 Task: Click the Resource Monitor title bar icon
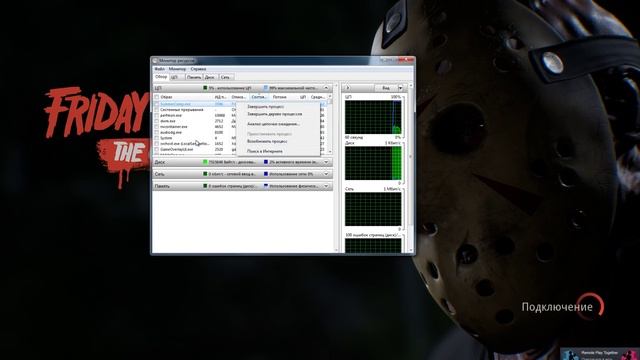156,60
